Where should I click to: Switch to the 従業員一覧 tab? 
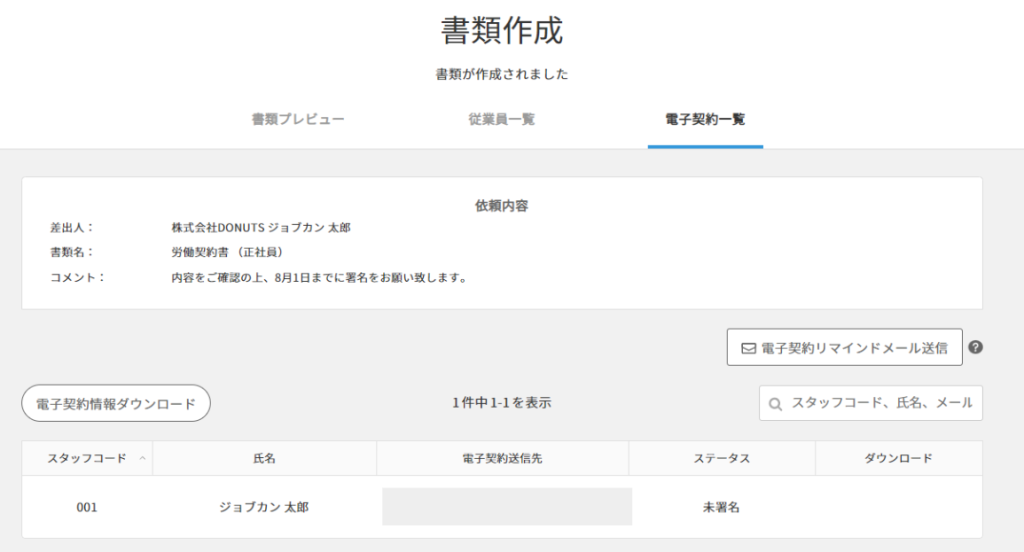tap(502, 120)
